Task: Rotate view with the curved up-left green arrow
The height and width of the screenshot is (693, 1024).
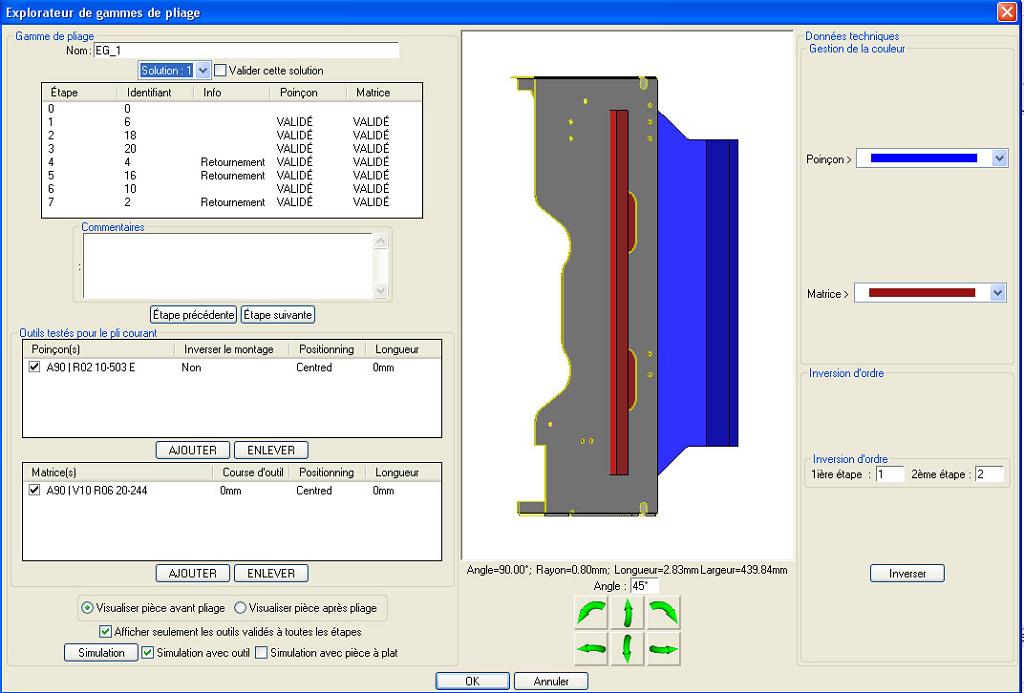Action: (592, 613)
